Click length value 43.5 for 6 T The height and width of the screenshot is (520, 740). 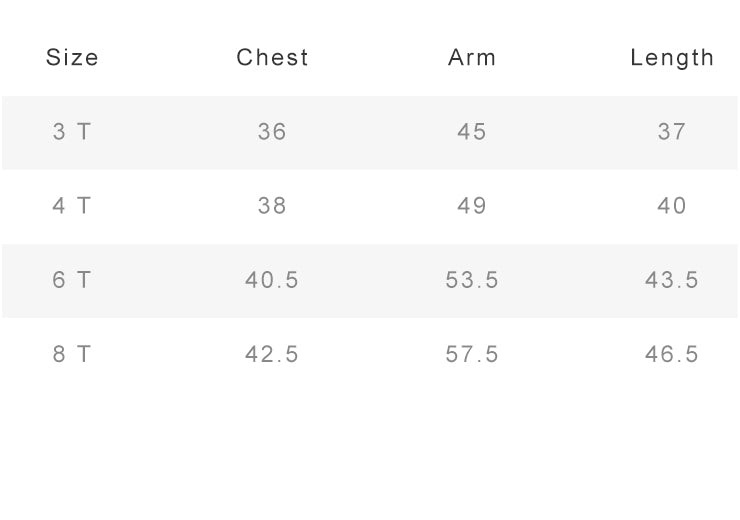click(672, 280)
